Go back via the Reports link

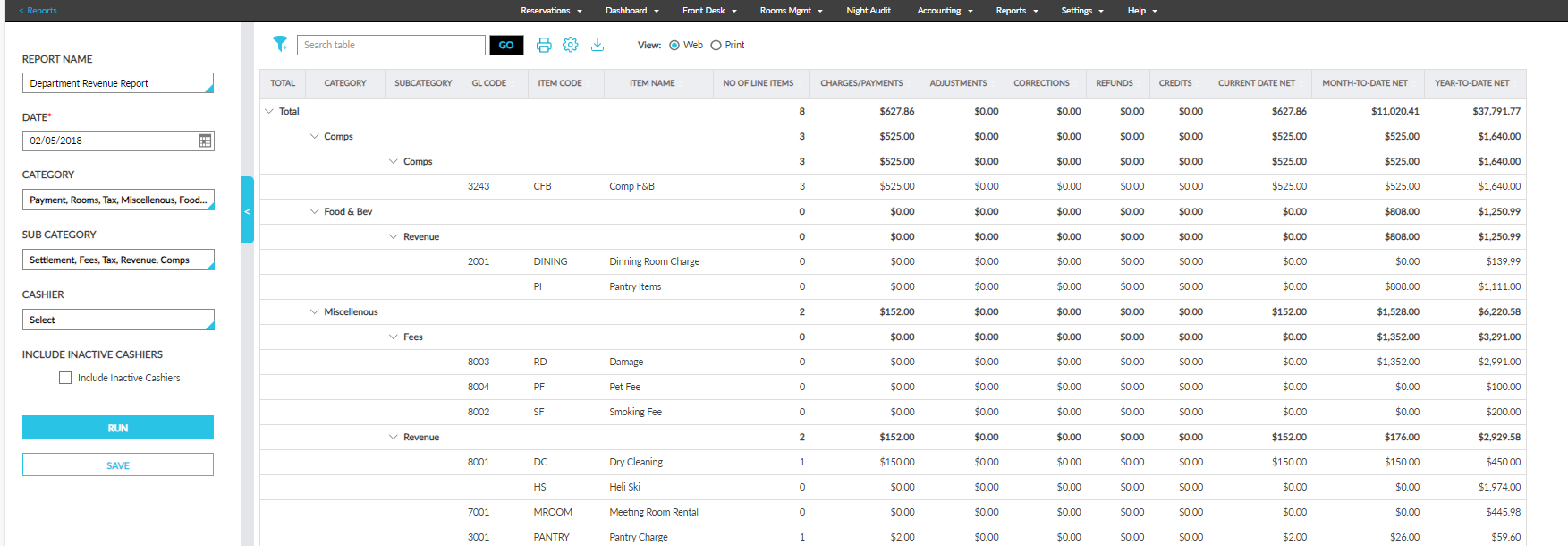tap(38, 11)
